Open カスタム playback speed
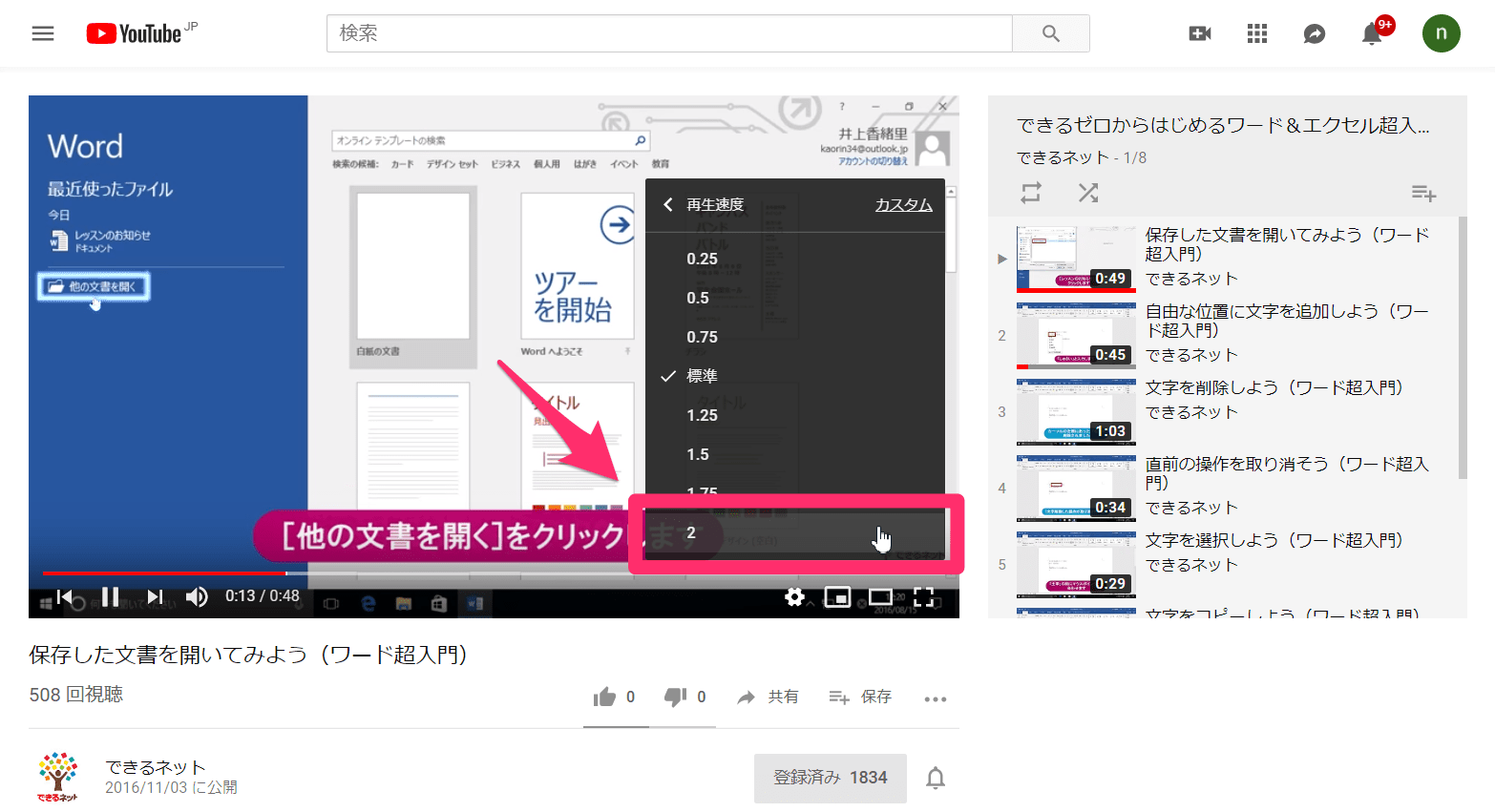Image resolution: width=1495 pixels, height=812 pixels. tap(904, 204)
